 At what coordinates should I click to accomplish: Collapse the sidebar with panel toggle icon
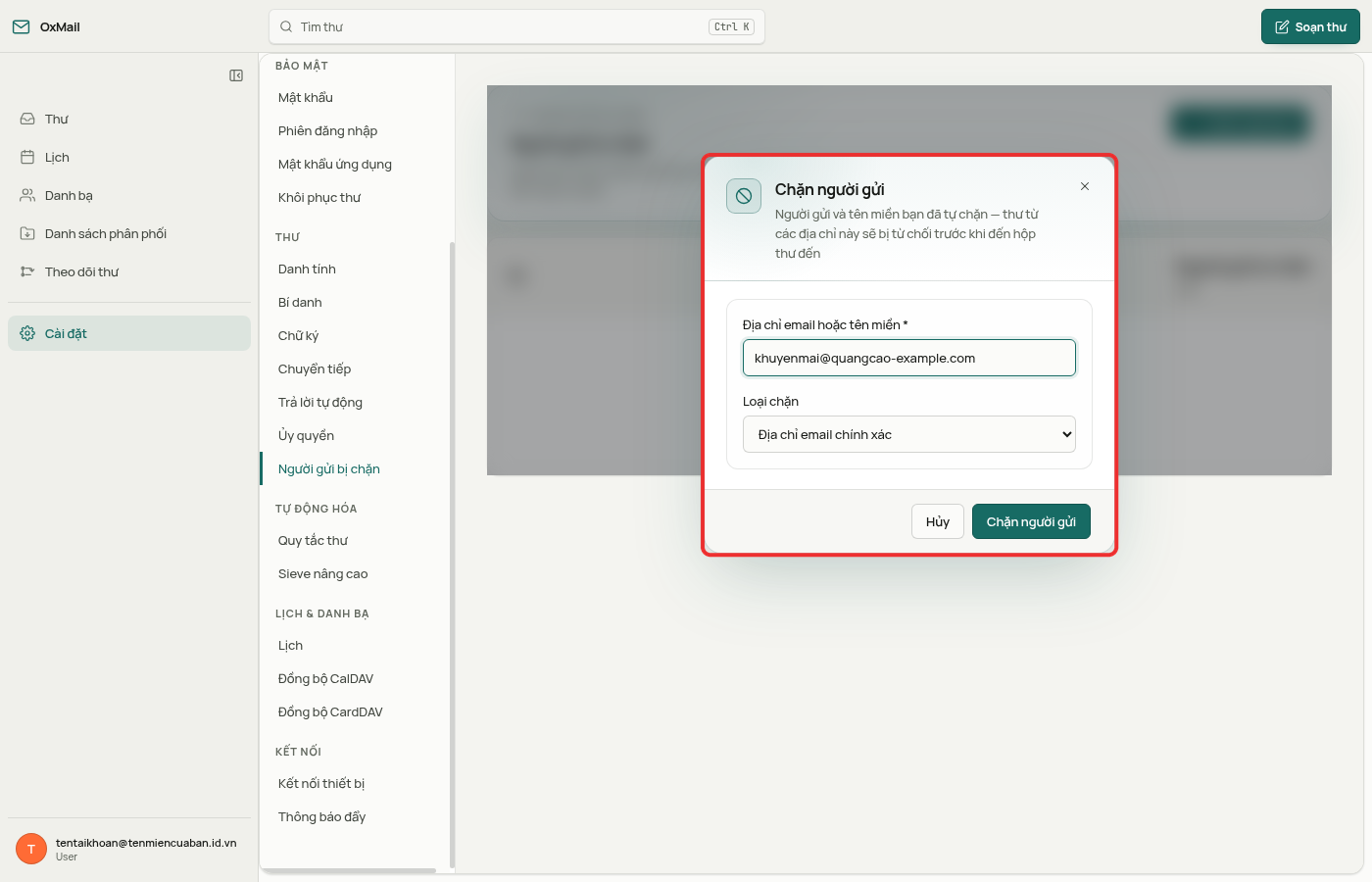point(236,75)
